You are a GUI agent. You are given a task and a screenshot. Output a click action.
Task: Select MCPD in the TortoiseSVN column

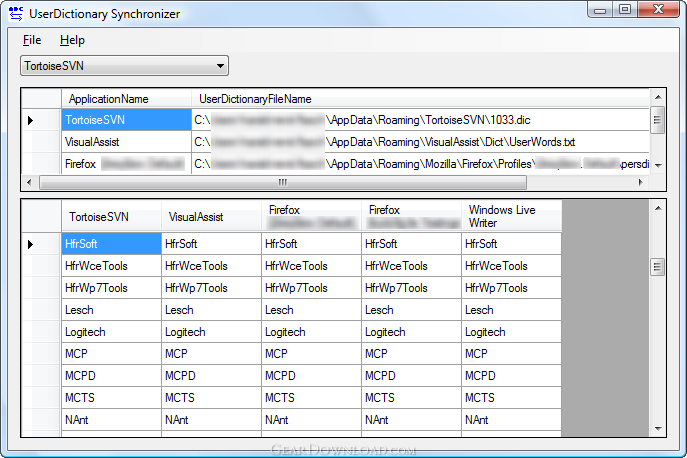pyautogui.click(x=111, y=376)
